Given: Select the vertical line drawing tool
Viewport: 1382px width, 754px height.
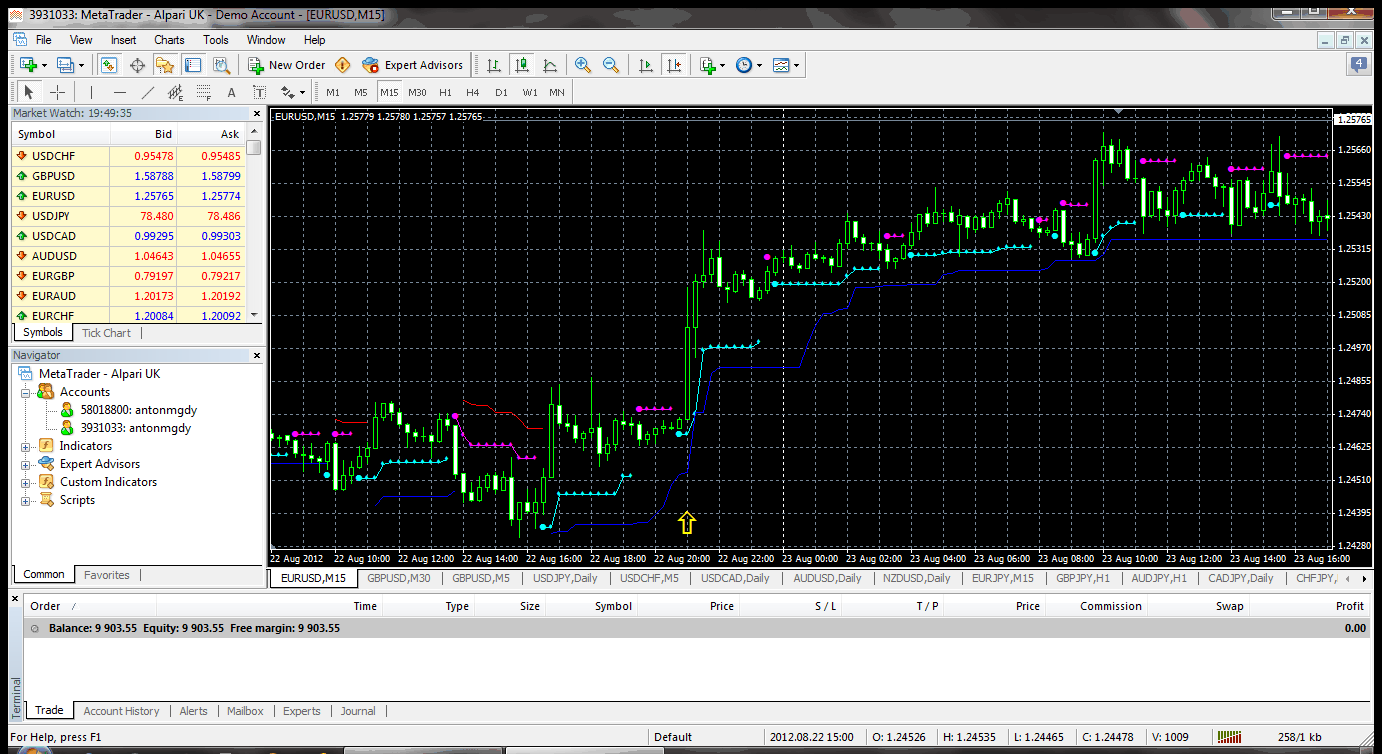Looking at the screenshot, I should coord(91,92).
